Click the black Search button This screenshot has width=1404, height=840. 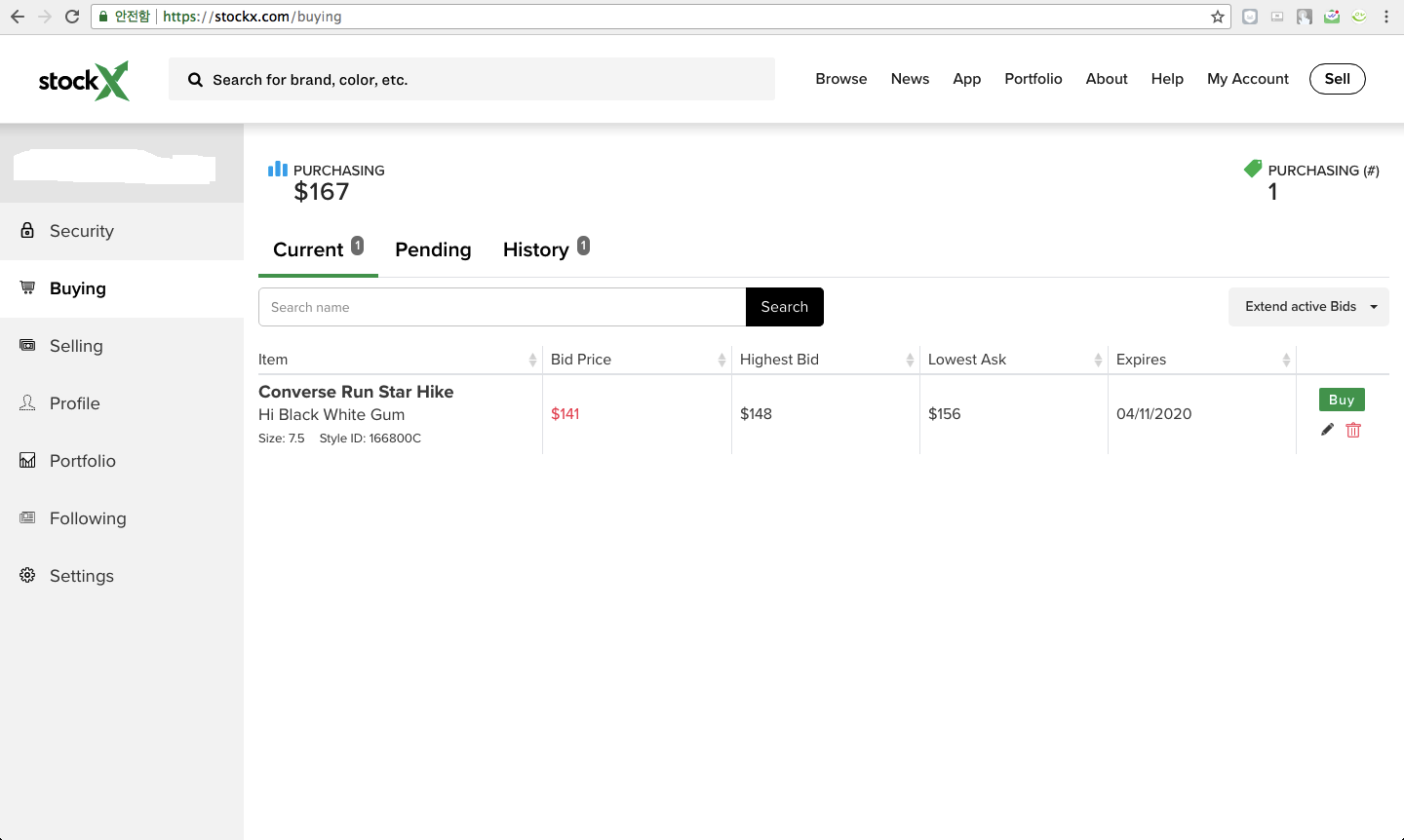785,307
